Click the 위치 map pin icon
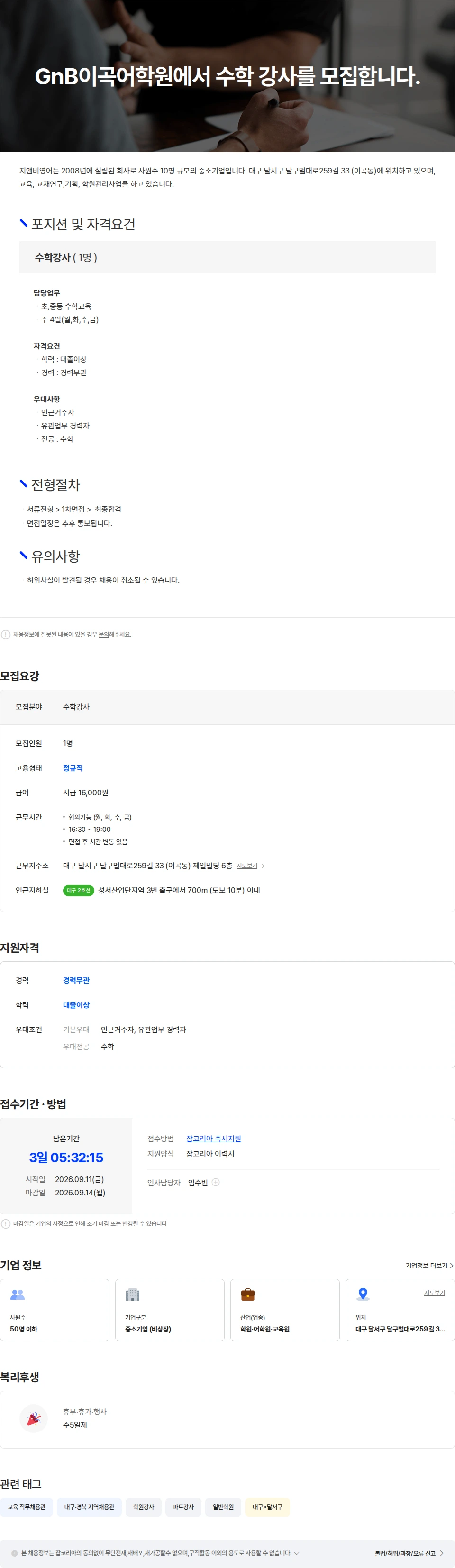455x1568 pixels. (363, 1294)
